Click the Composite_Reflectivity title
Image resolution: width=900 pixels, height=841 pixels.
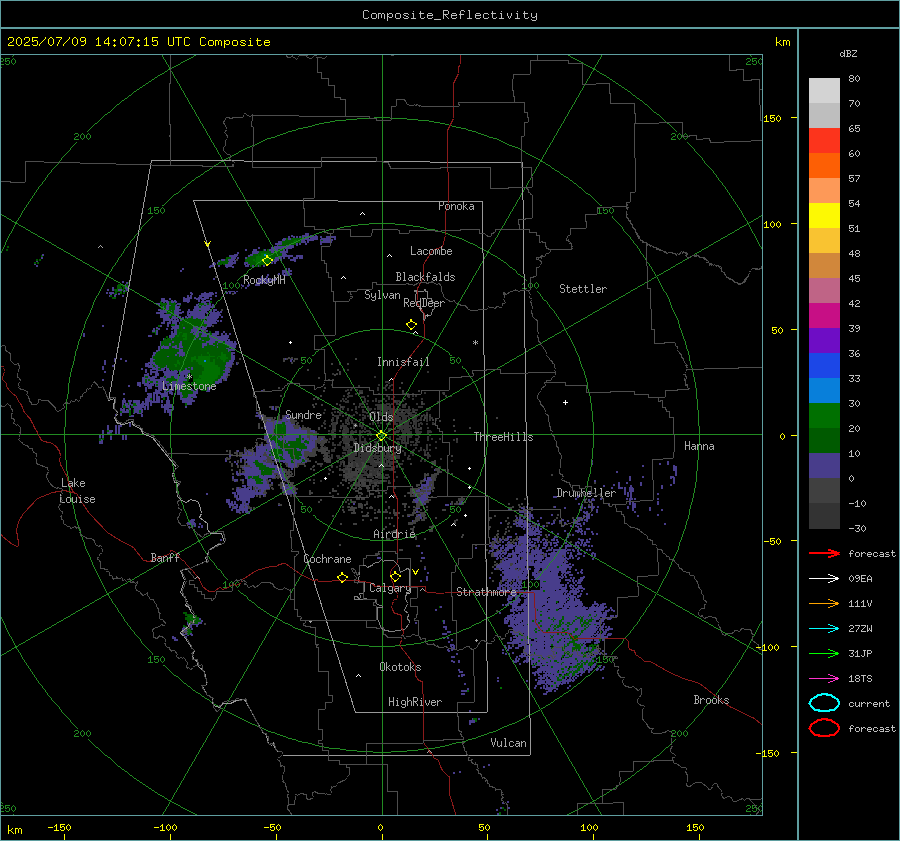pos(450,15)
